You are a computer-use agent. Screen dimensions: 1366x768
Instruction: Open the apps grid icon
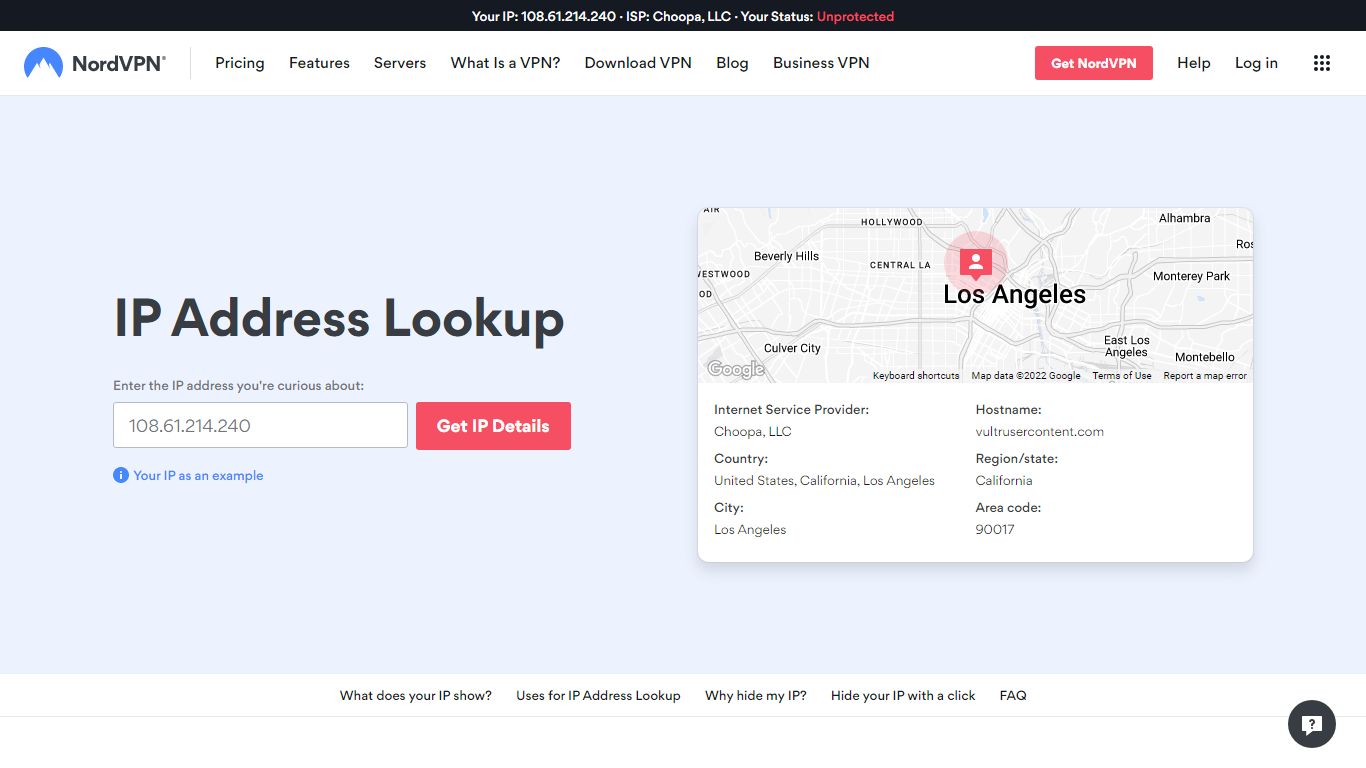[1322, 63]
